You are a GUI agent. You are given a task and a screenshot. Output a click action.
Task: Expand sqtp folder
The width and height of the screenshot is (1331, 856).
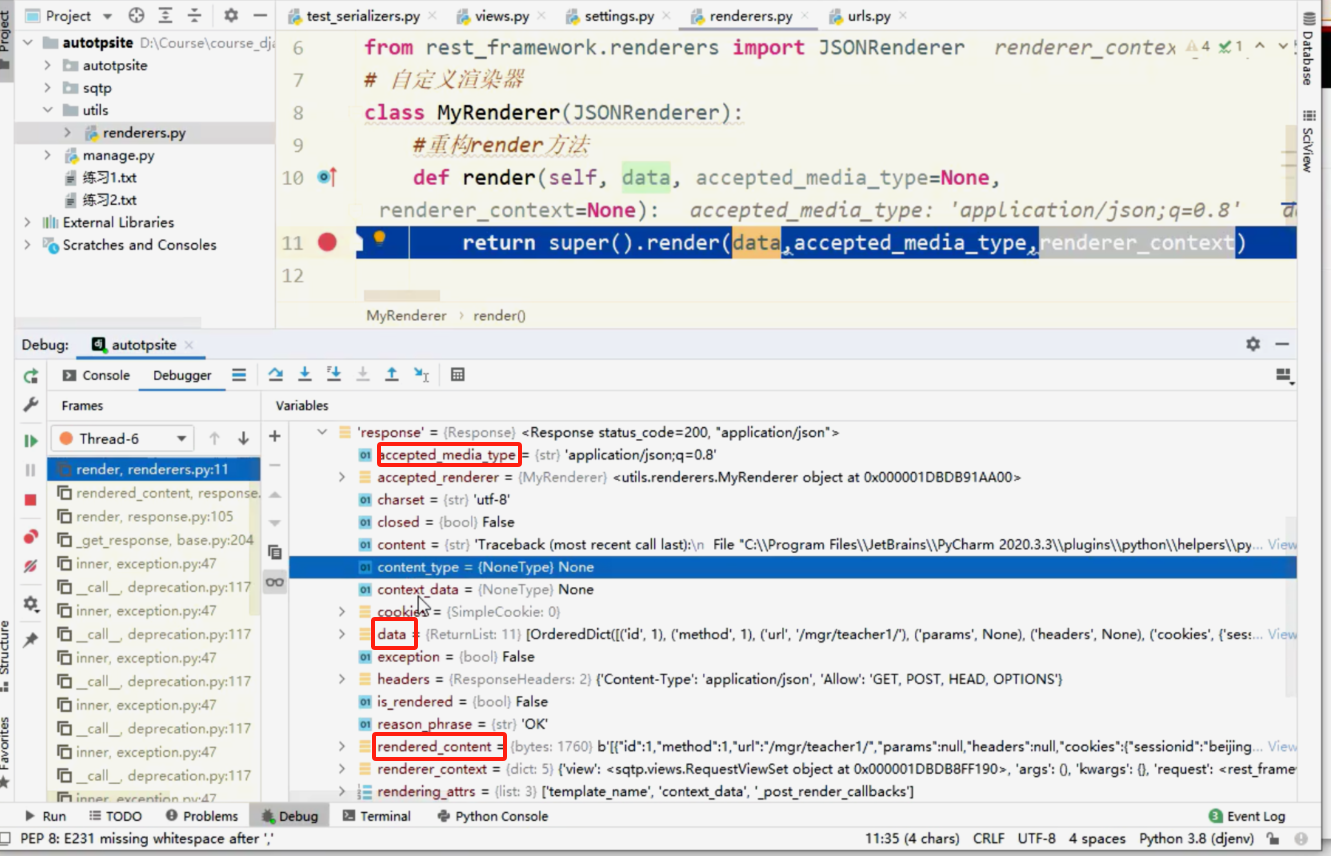(x=47, y=88)
